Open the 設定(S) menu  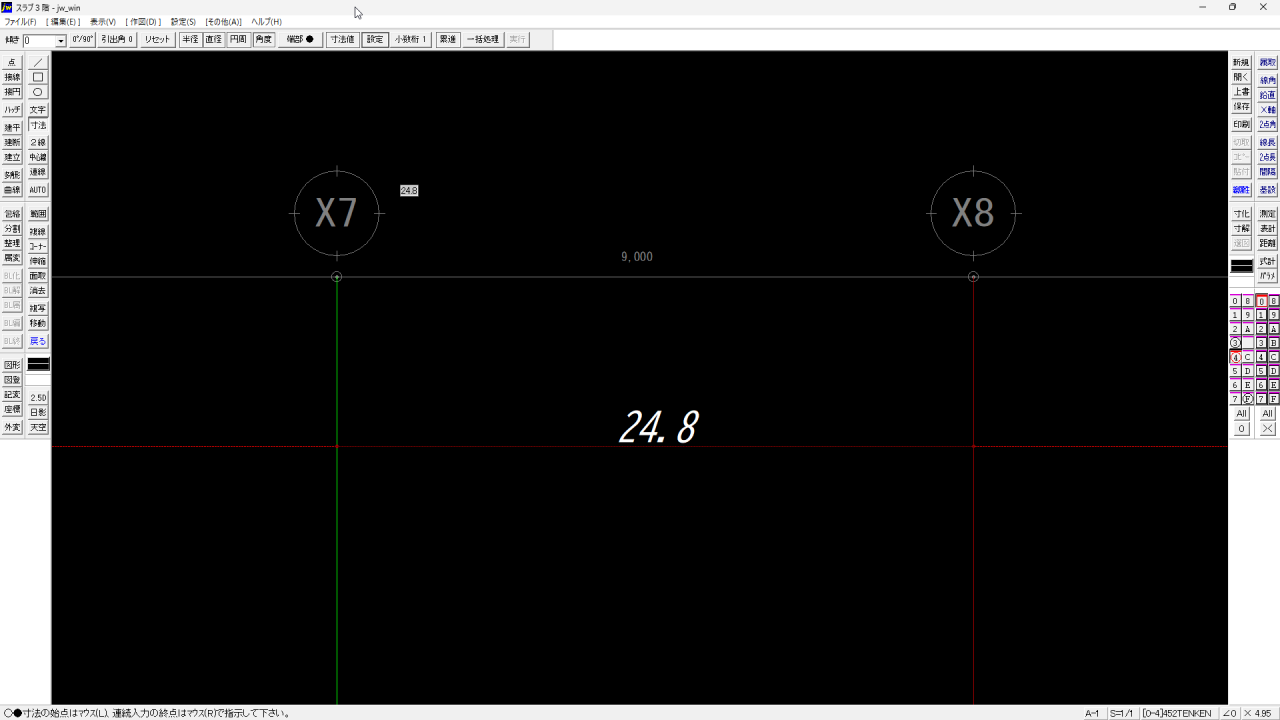pos(183,22)
